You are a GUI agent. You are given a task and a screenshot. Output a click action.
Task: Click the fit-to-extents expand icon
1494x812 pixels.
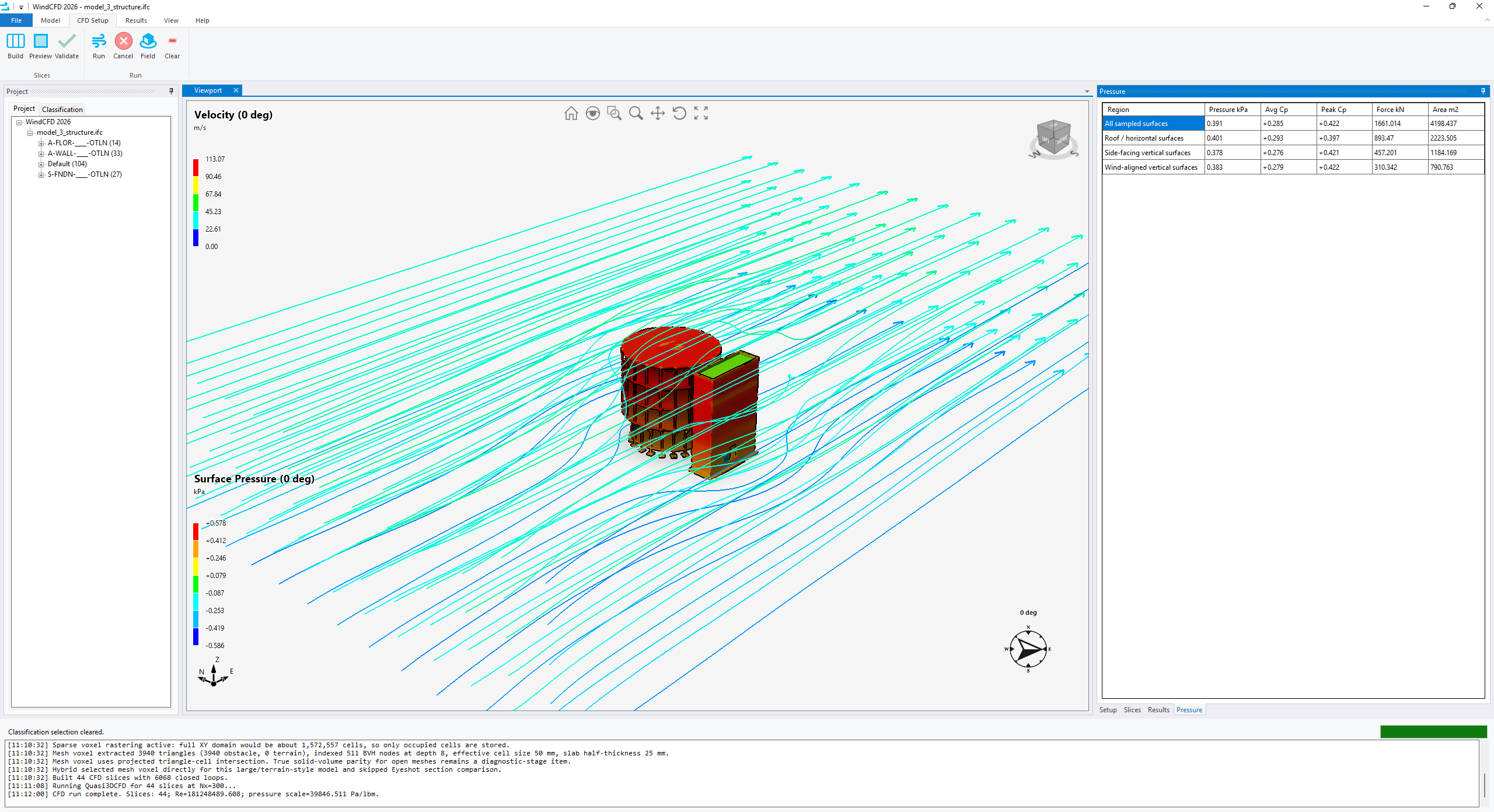point(701,113)
